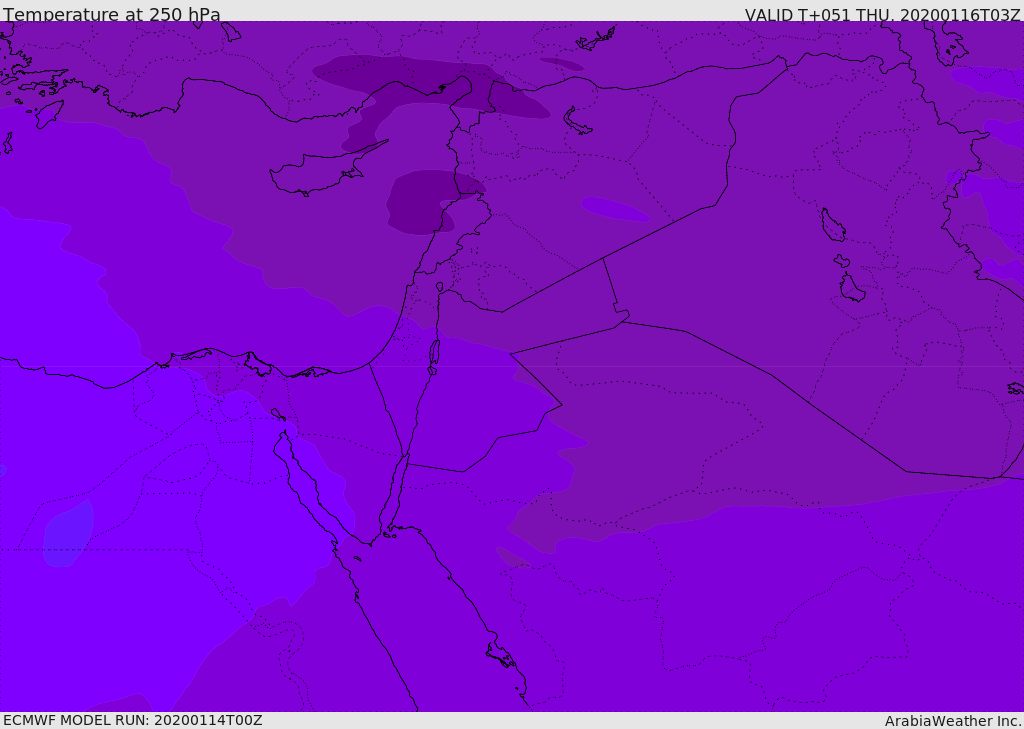Click the 'ArabiaWeather Inc.' credit text
The image size is (1024, 729).
point(954,721)
